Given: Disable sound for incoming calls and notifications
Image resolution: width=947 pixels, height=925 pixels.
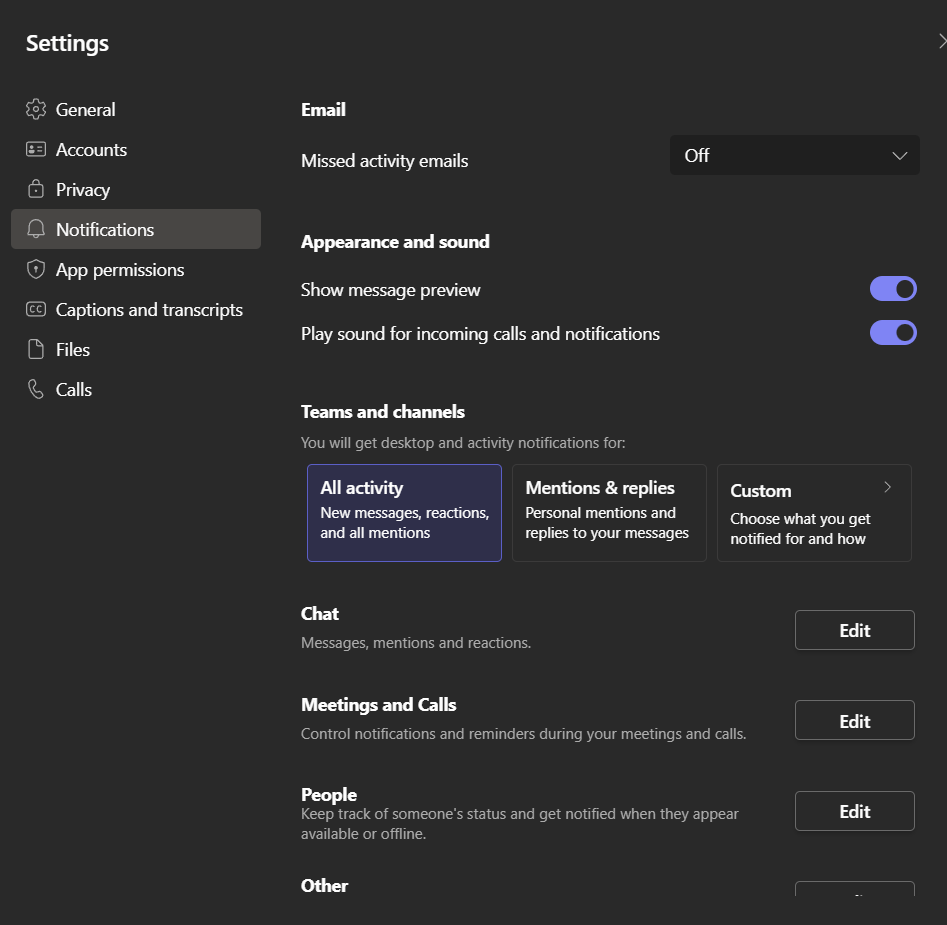Looking at the screenshot, I should click(893, 332).
